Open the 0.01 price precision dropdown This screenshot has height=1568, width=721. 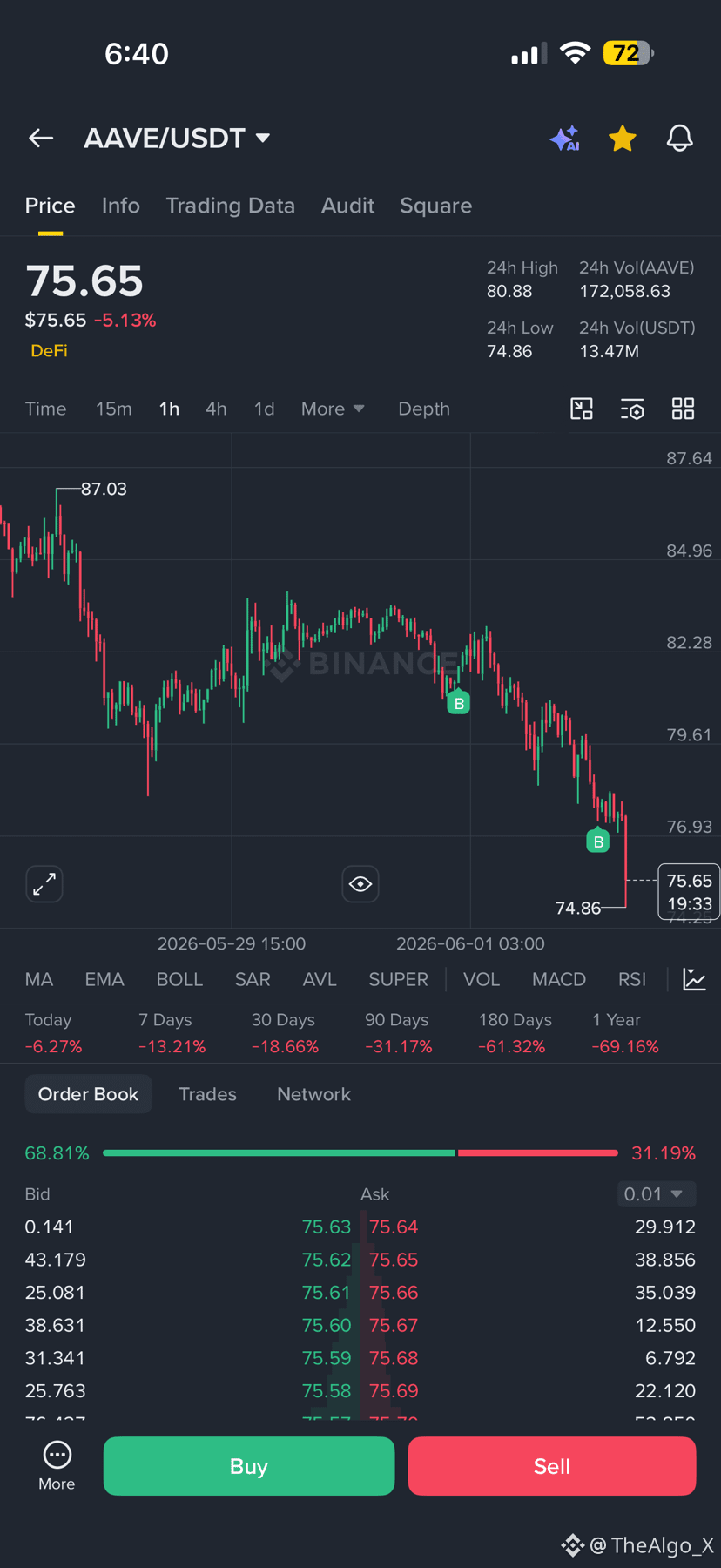tap(657, 1193)
